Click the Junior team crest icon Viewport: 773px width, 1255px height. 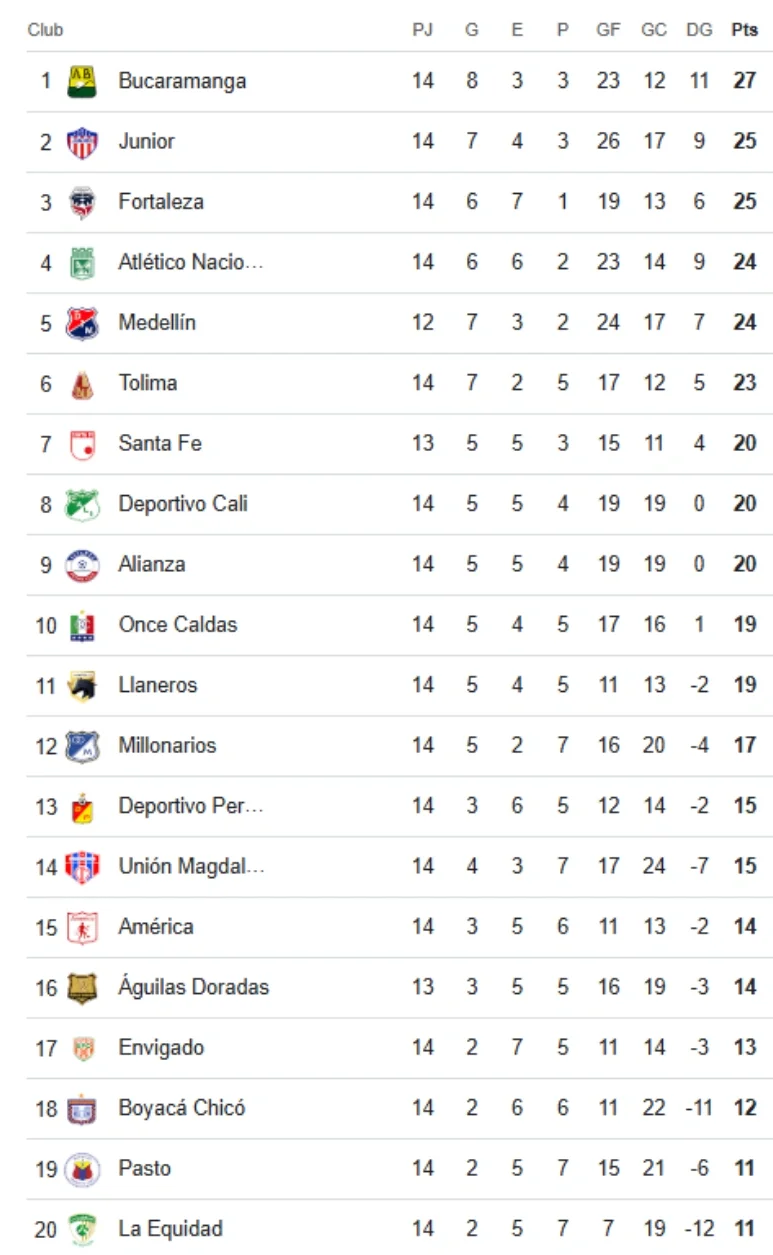pyautogui.click(x=82, y=142)
